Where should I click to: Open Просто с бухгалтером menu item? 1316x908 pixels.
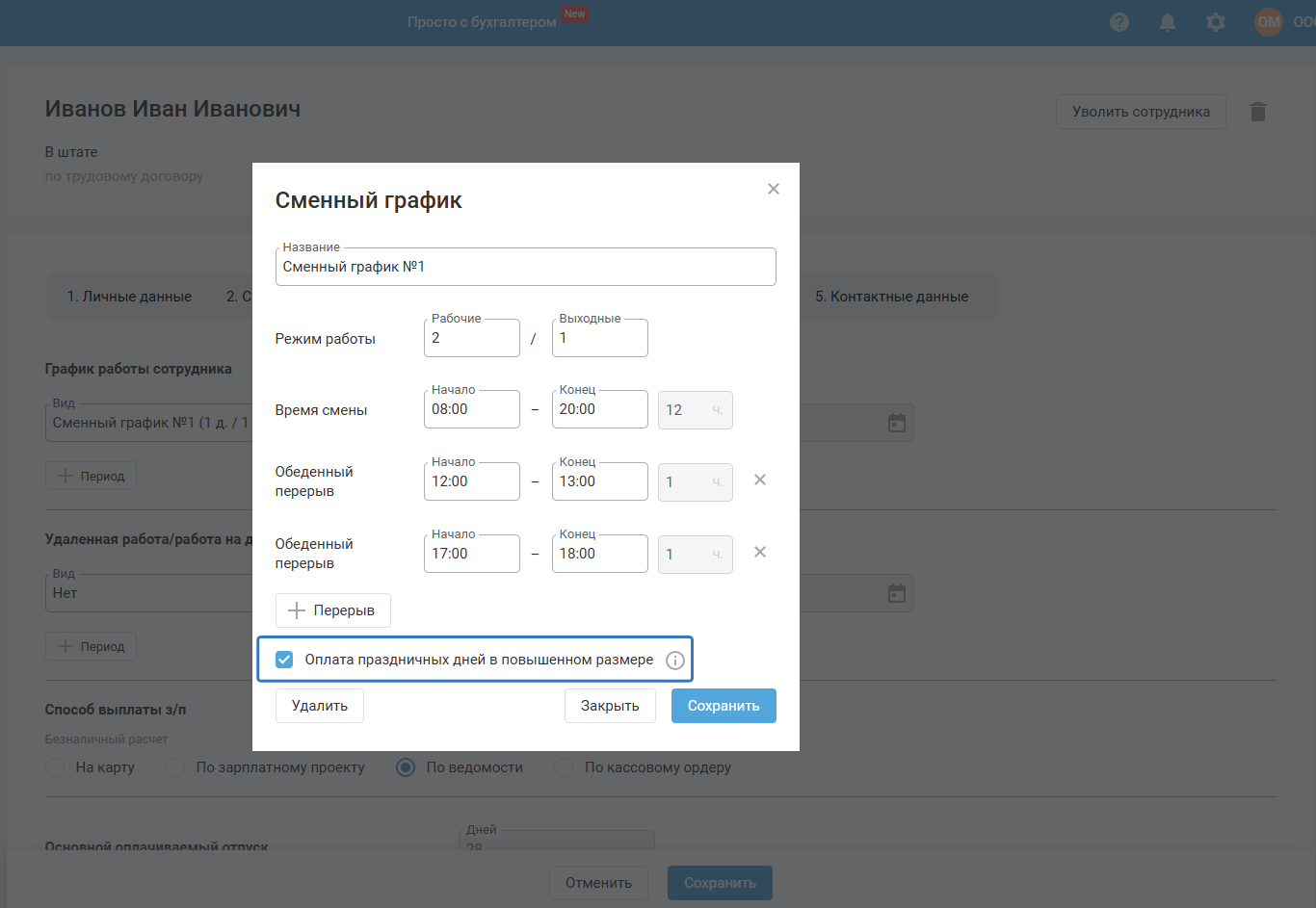pos(482,22)
